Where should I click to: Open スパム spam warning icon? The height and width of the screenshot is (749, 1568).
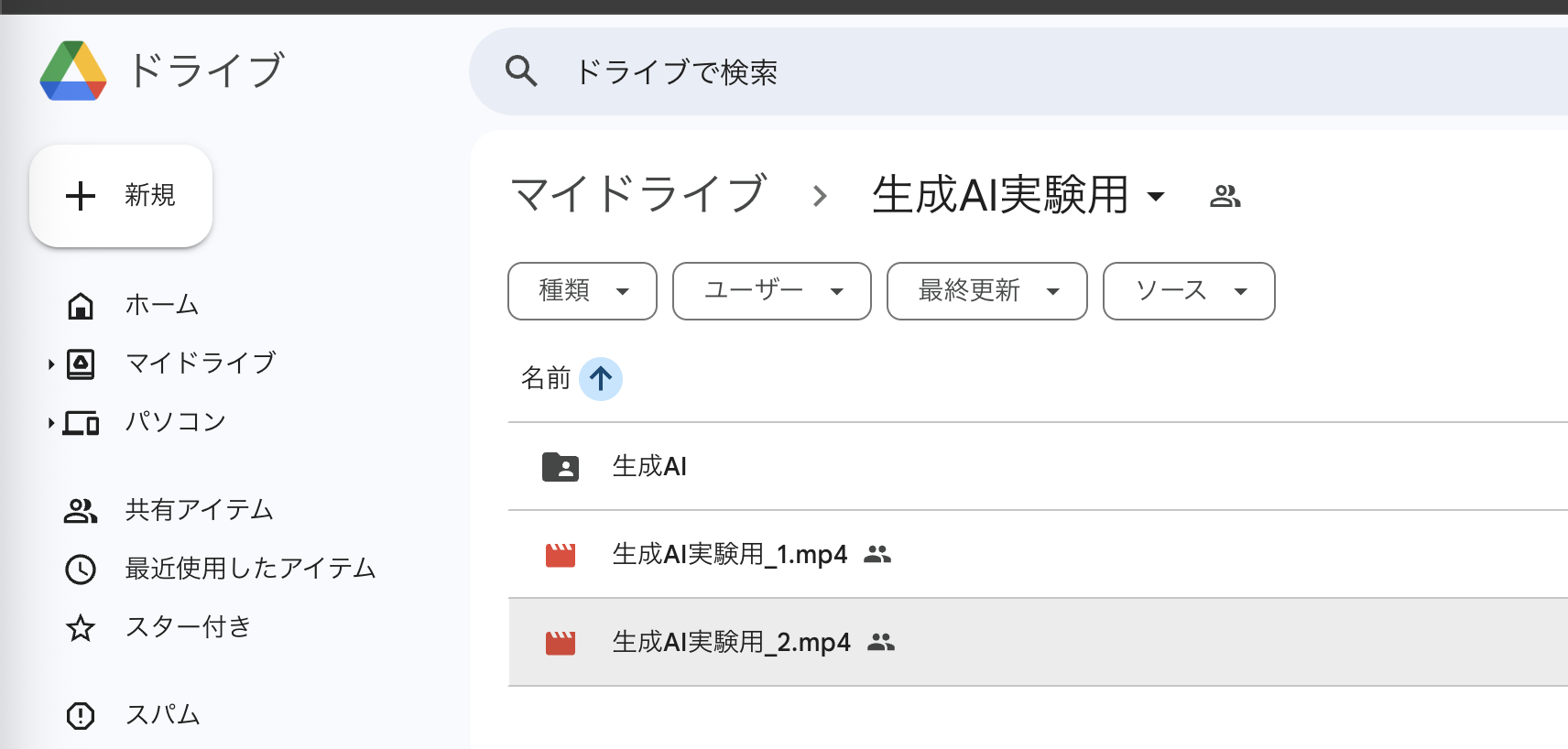click(81, 715)
